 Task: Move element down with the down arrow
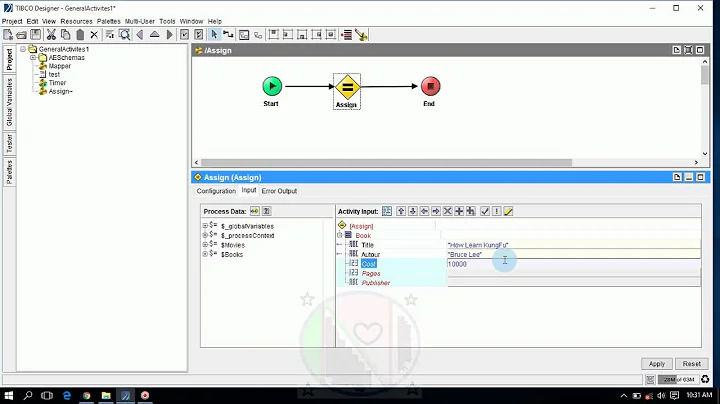[x=412, y=211]
